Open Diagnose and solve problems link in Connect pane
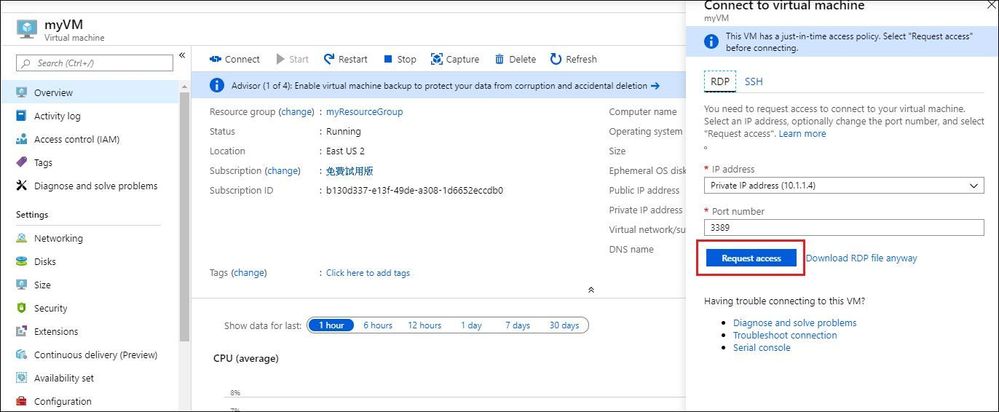 tap(794, 323)
